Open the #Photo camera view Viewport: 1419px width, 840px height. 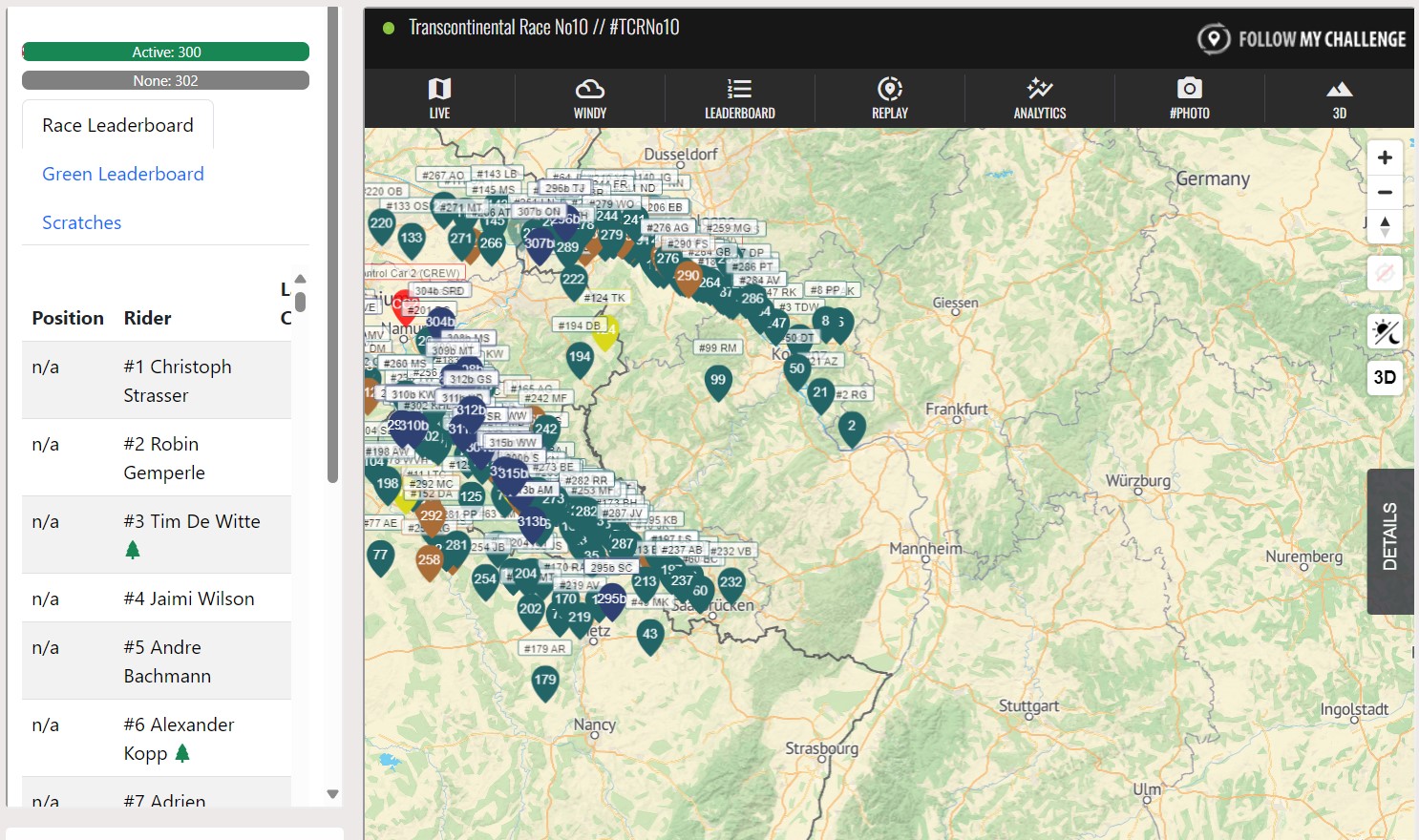1189,98
